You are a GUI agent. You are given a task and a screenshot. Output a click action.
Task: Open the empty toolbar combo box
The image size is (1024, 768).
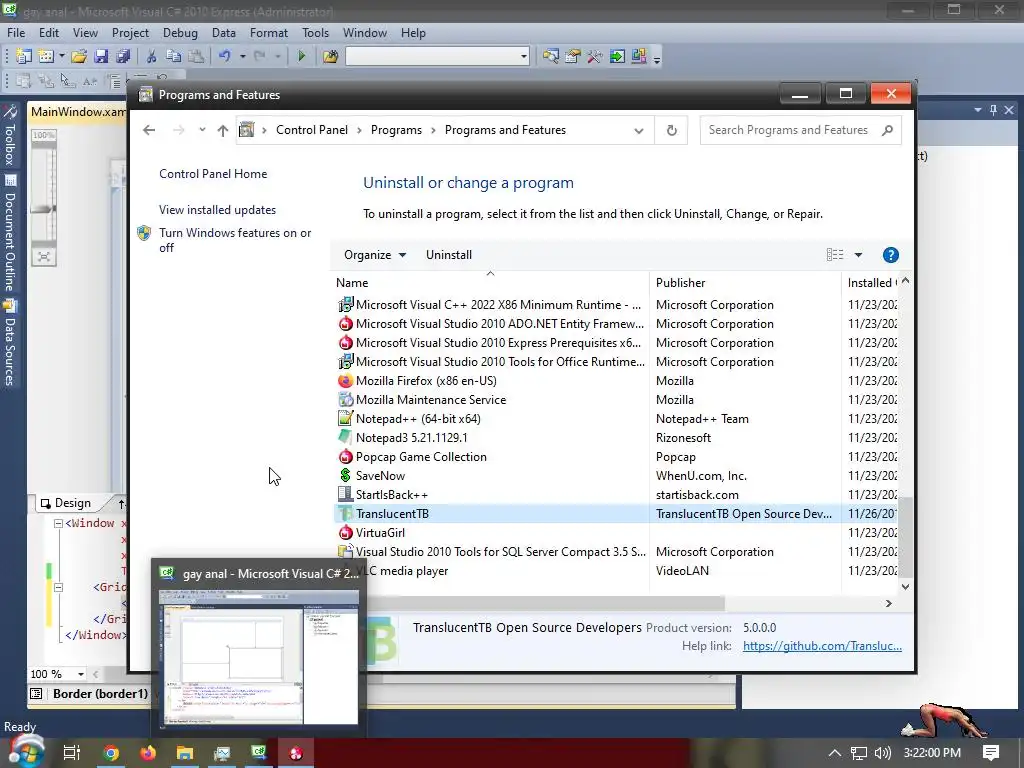tap(438, 57)
